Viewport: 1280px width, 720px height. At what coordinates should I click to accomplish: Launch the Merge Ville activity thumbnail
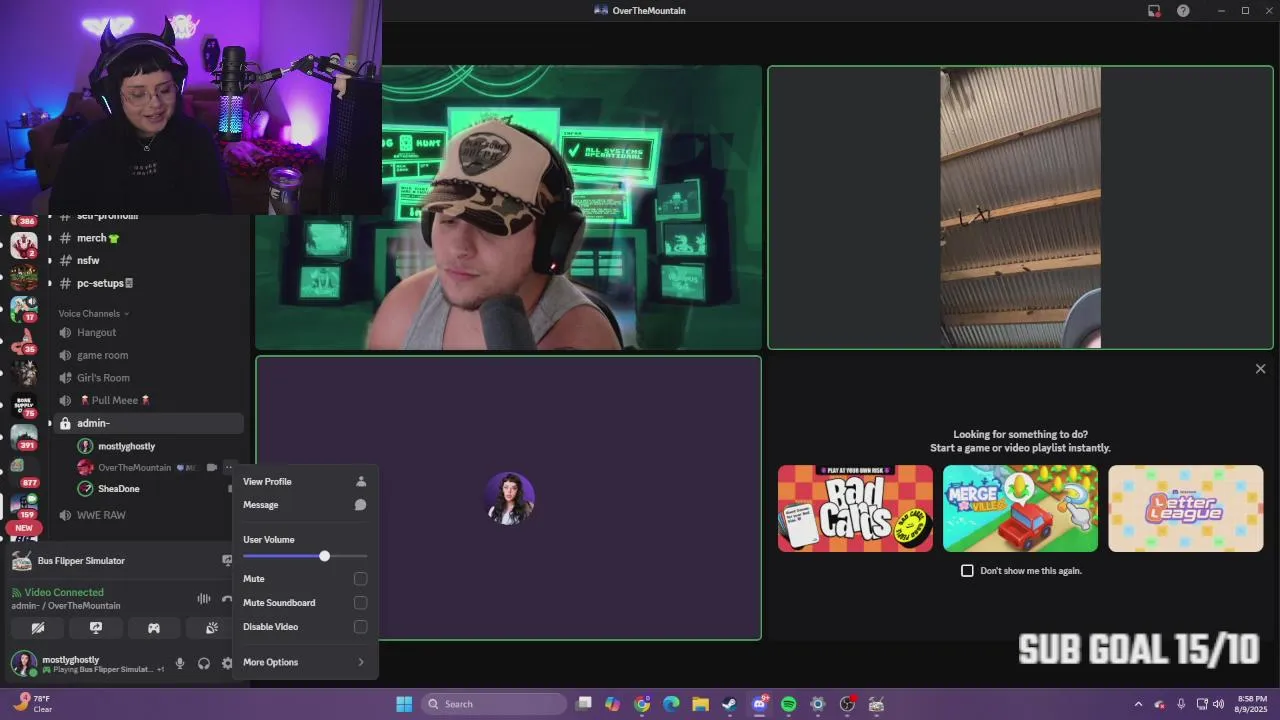[x=1020, y=508]
